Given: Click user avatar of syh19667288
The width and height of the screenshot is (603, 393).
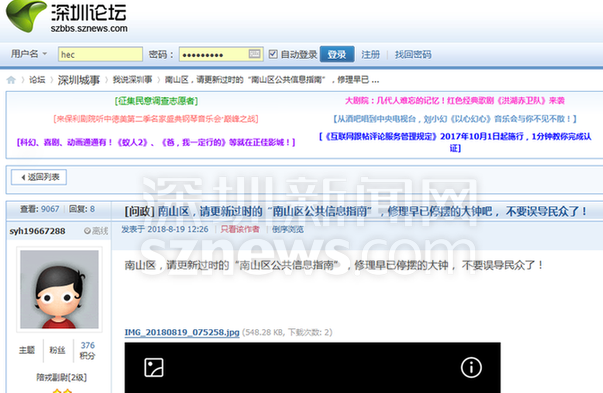Looking at the screenshot, I should (x=59, y=289).
